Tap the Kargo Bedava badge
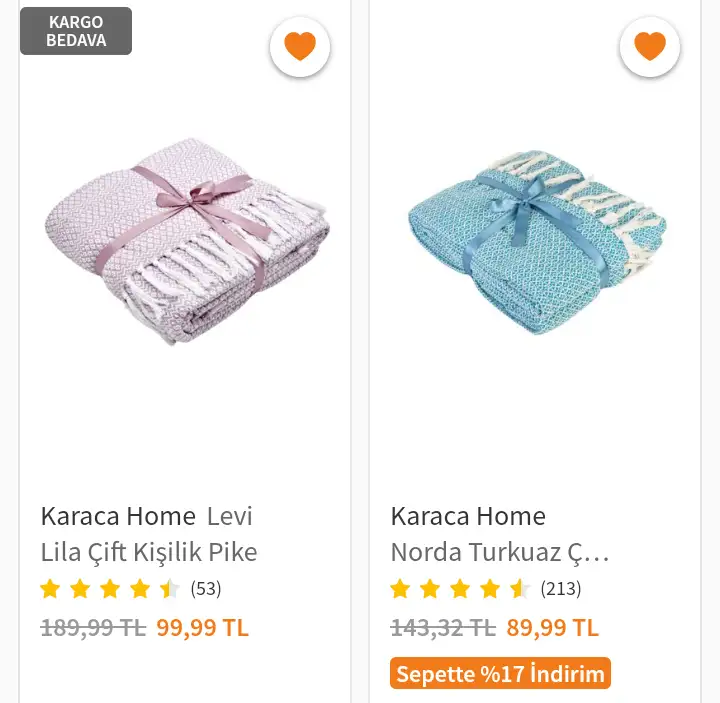Screen dimensions: 720x703 [x=76, y=31]
